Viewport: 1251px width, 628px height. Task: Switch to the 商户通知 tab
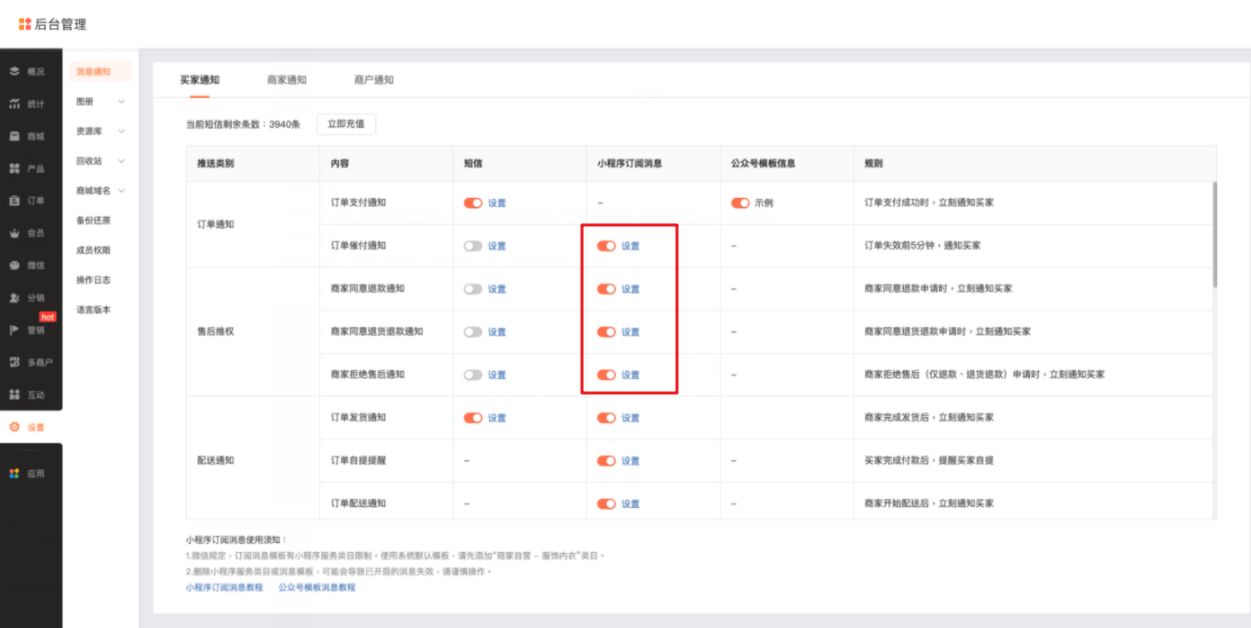tap(374, 80)
